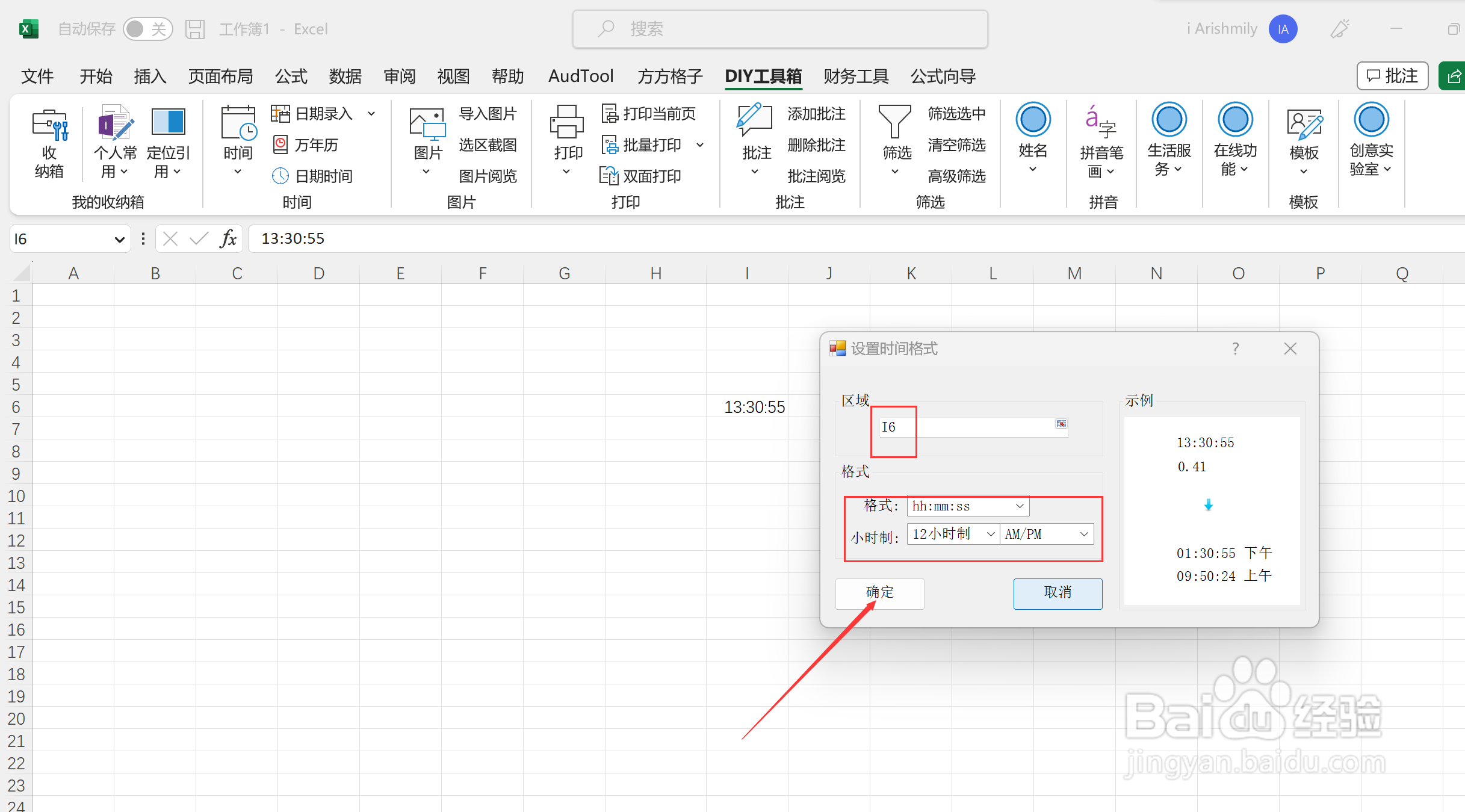1465x812 pixels.
Task: Click the 搜索 search box in title bar
Action: [780, 29]
